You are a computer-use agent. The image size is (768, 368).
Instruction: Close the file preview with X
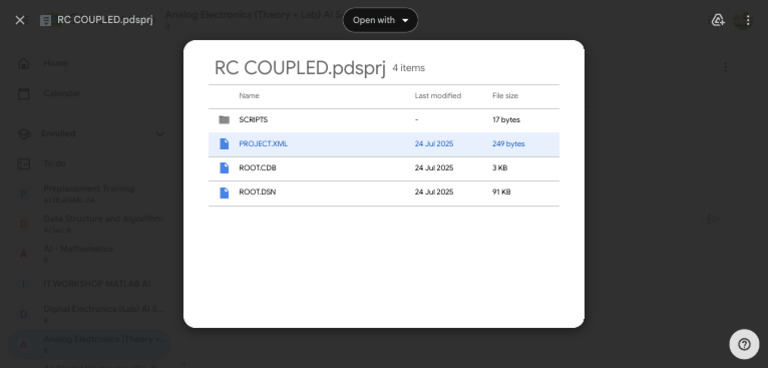point(20,20)
